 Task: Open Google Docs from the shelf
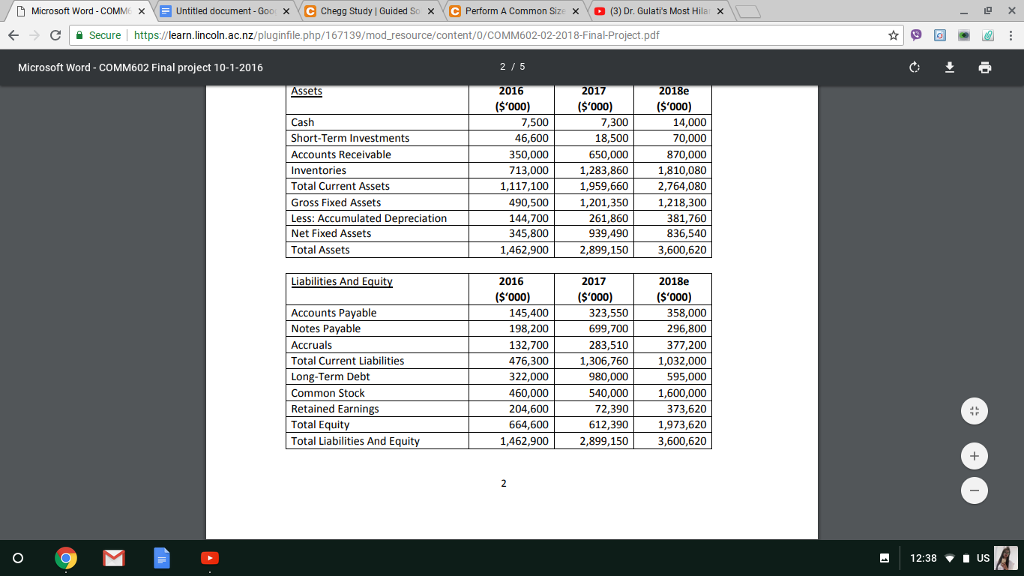(x=161, y=558)
